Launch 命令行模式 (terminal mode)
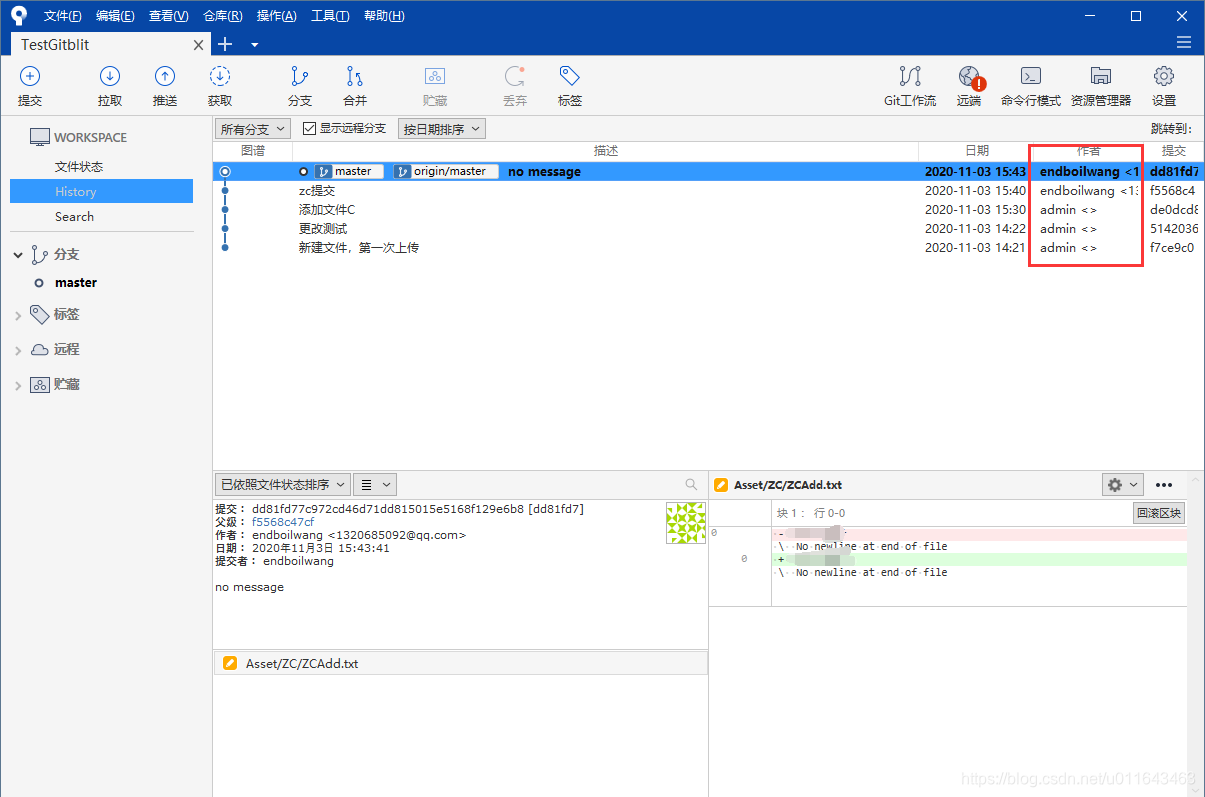Viewport: 1205px width, 797px height. click(1030, 85)
